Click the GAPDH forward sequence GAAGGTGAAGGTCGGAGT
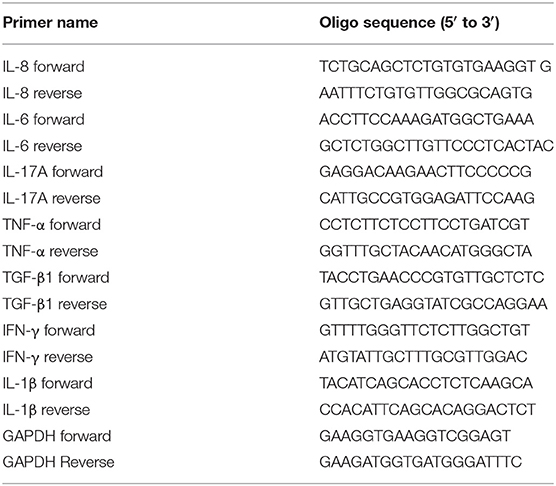Image resolution: width=556 pixels, height=486 pixels. (x=415, y=436)
